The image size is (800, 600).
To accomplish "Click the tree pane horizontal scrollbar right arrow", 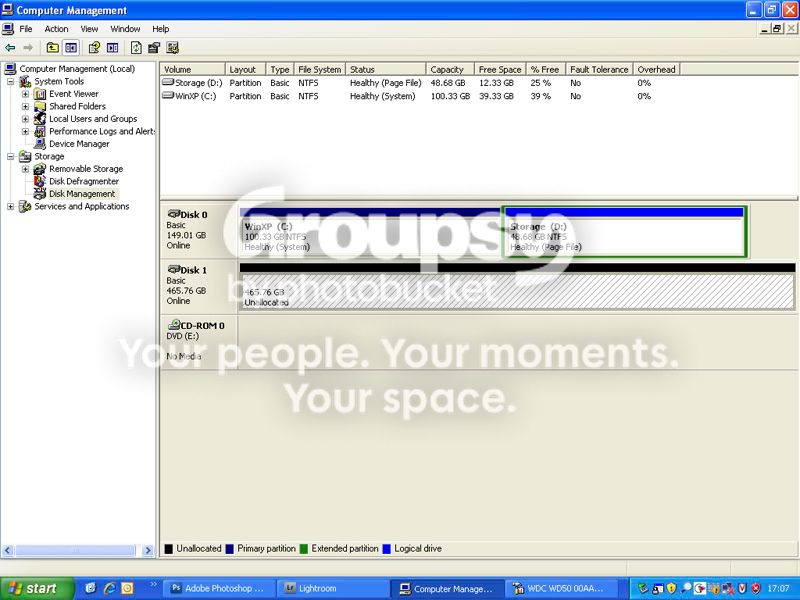I will (x=148, y=550).
